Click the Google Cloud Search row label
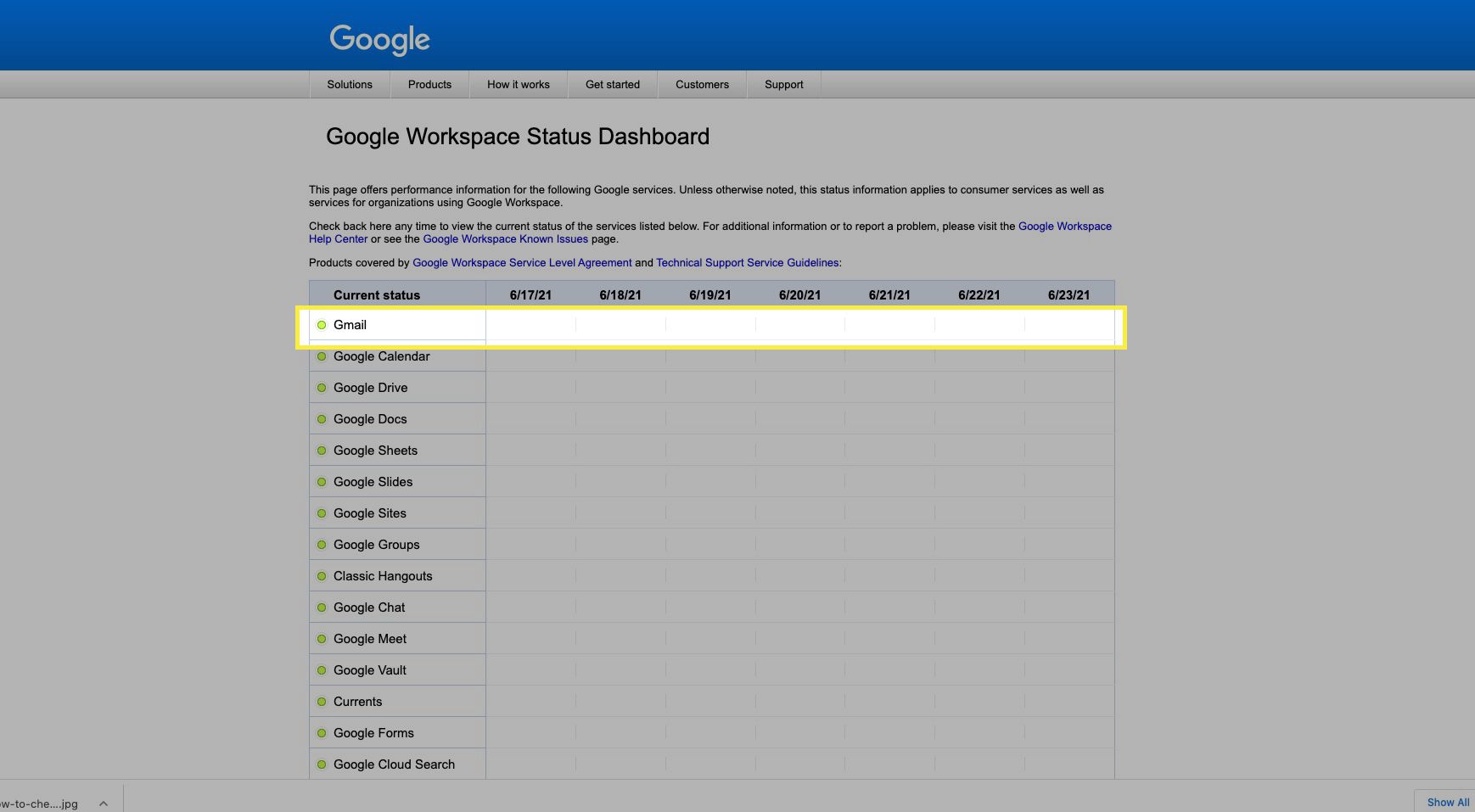Screen dimensions: 1475x812 (394, 764)
